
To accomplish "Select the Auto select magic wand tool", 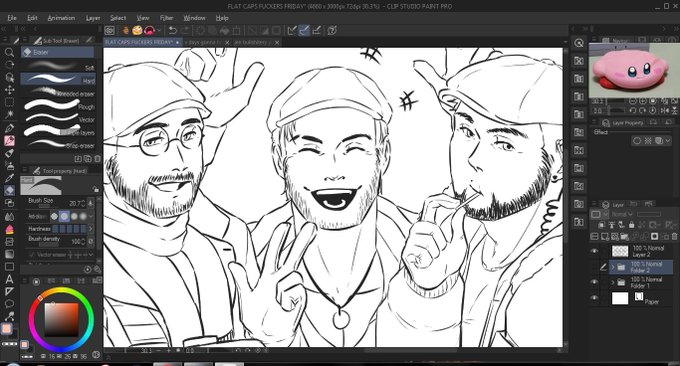I will (x=9, y=115).
